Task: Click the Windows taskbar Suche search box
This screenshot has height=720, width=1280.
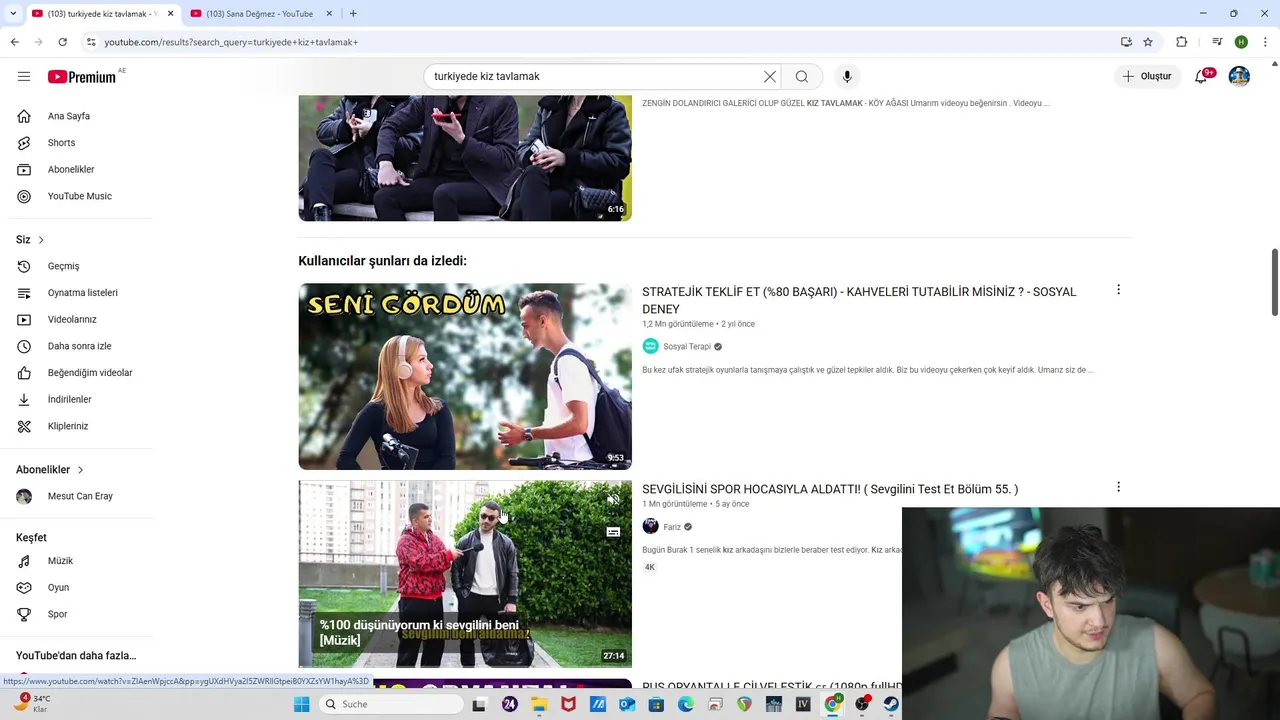Action: [x=392, y=704]
